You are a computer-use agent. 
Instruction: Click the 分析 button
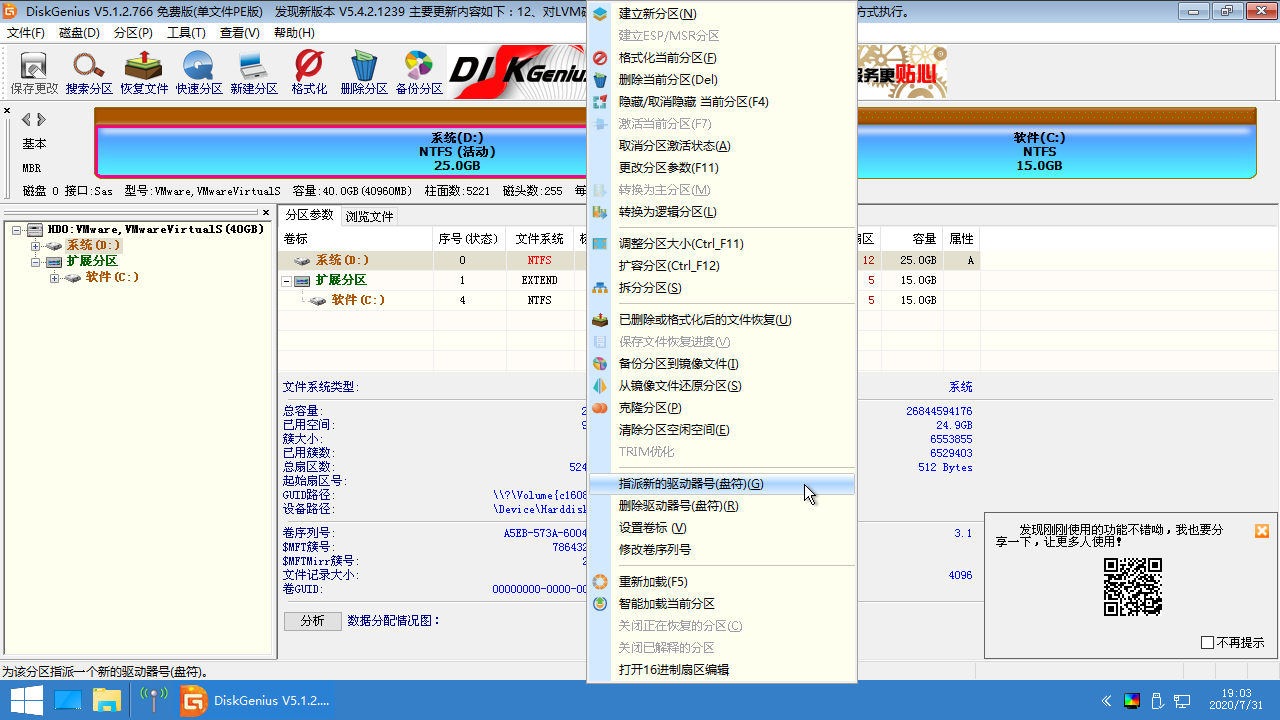pos(313,621)
